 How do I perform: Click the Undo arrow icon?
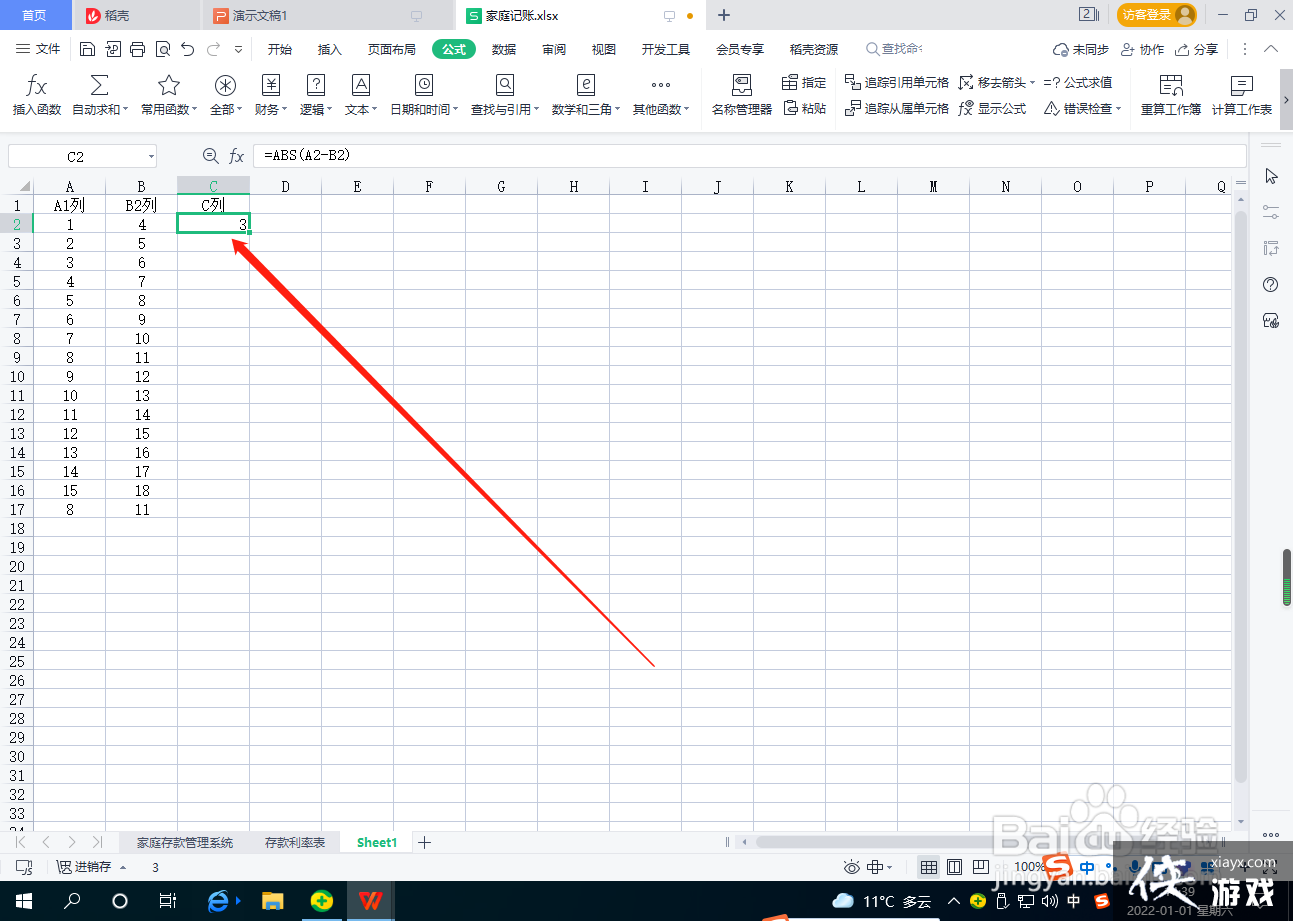click(187, 49)
